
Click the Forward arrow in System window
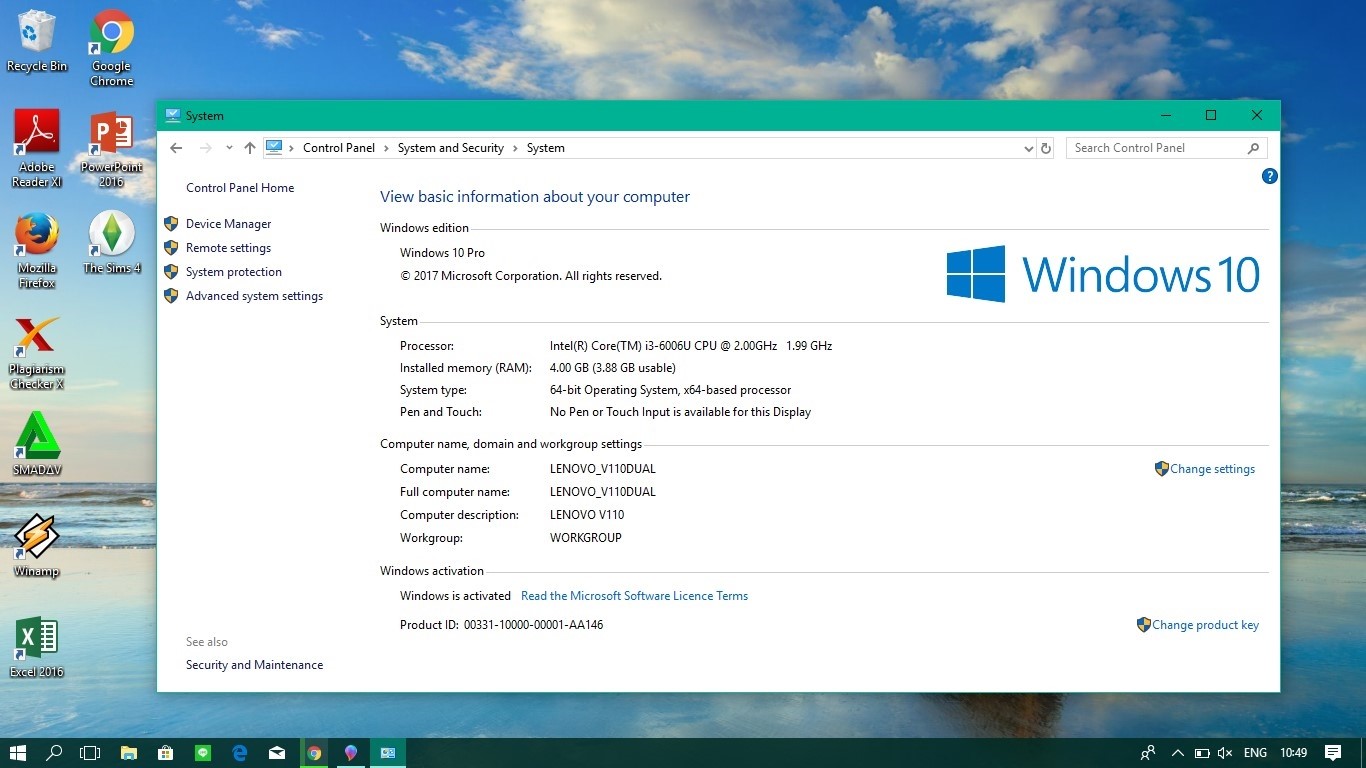click(x=206, y=148)
